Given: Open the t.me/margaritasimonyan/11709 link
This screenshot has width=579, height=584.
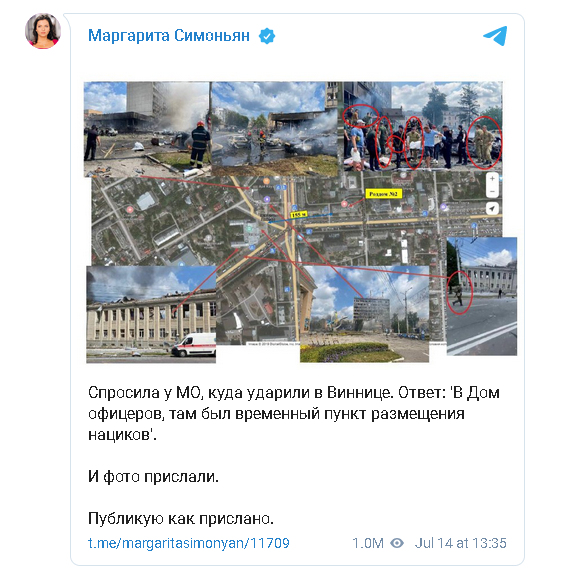Looking at the screenshot, I should [x=189, y=543].
